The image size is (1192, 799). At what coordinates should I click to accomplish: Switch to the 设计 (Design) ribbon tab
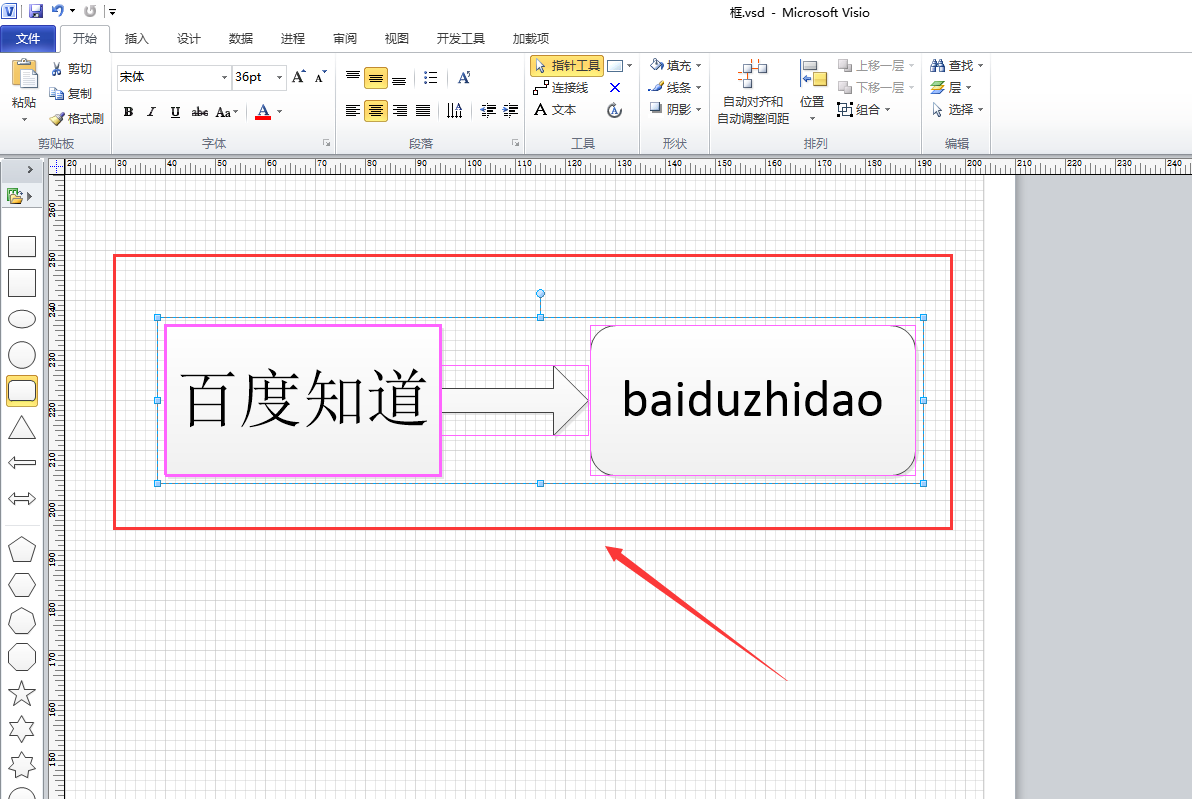(189, 39)
